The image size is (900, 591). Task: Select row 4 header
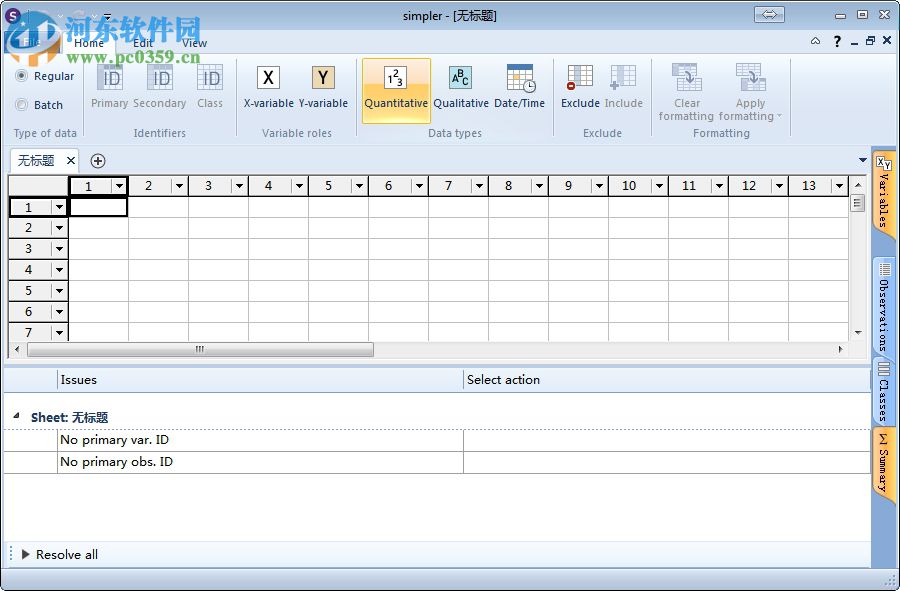29,270
